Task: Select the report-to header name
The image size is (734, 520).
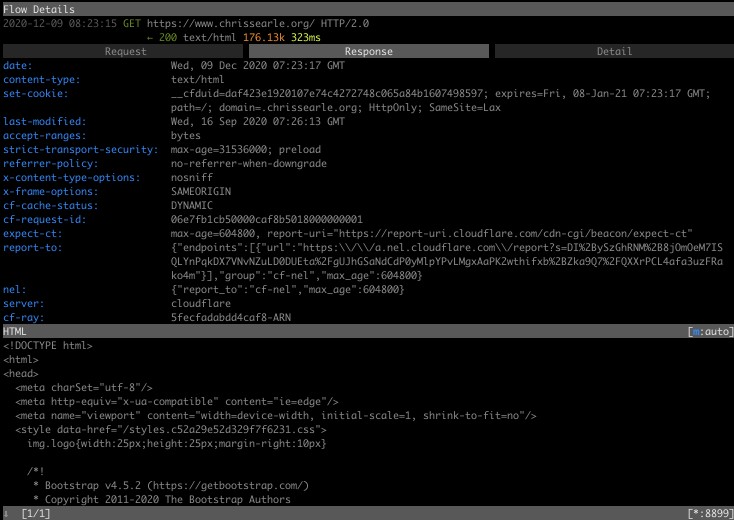Action: 31,247
